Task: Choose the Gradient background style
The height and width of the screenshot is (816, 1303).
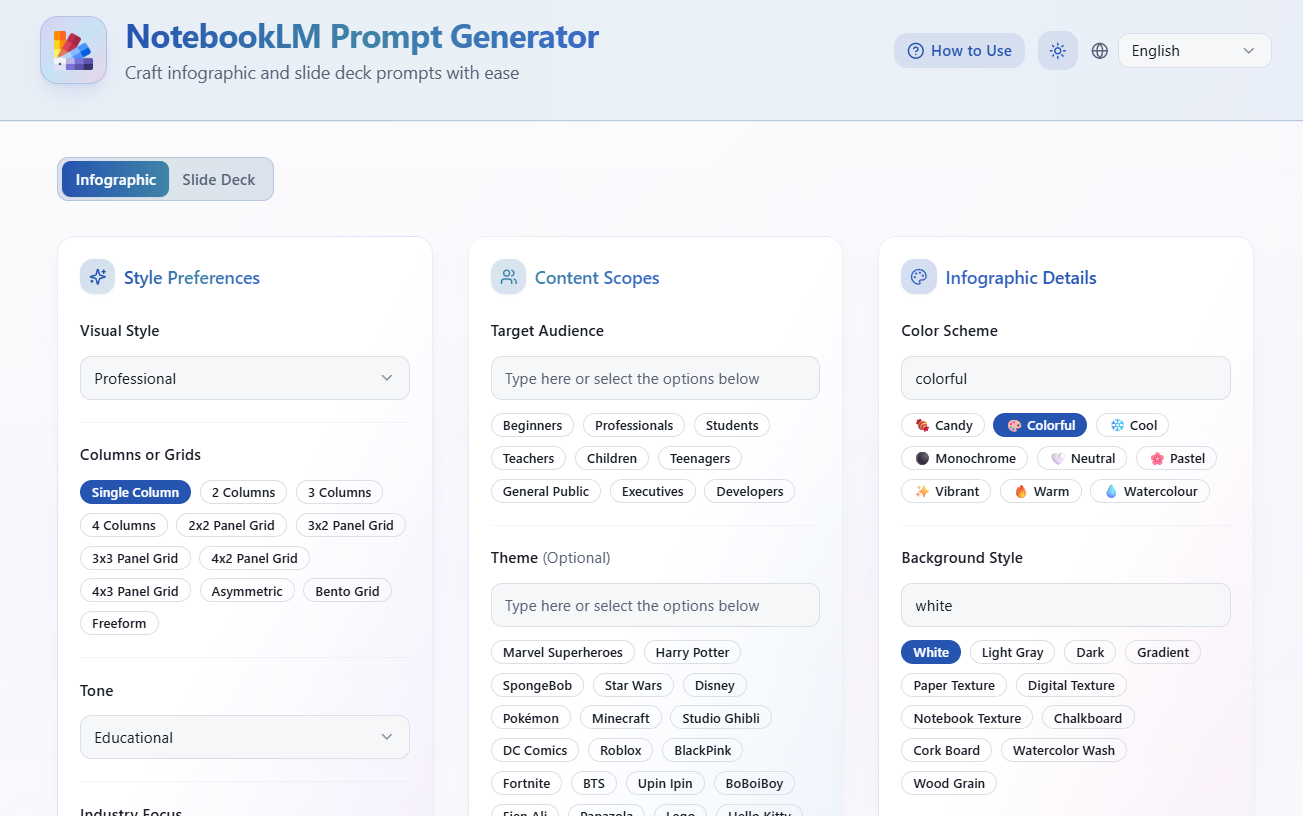Action: pyautogui.click(x=1163, y=652)
